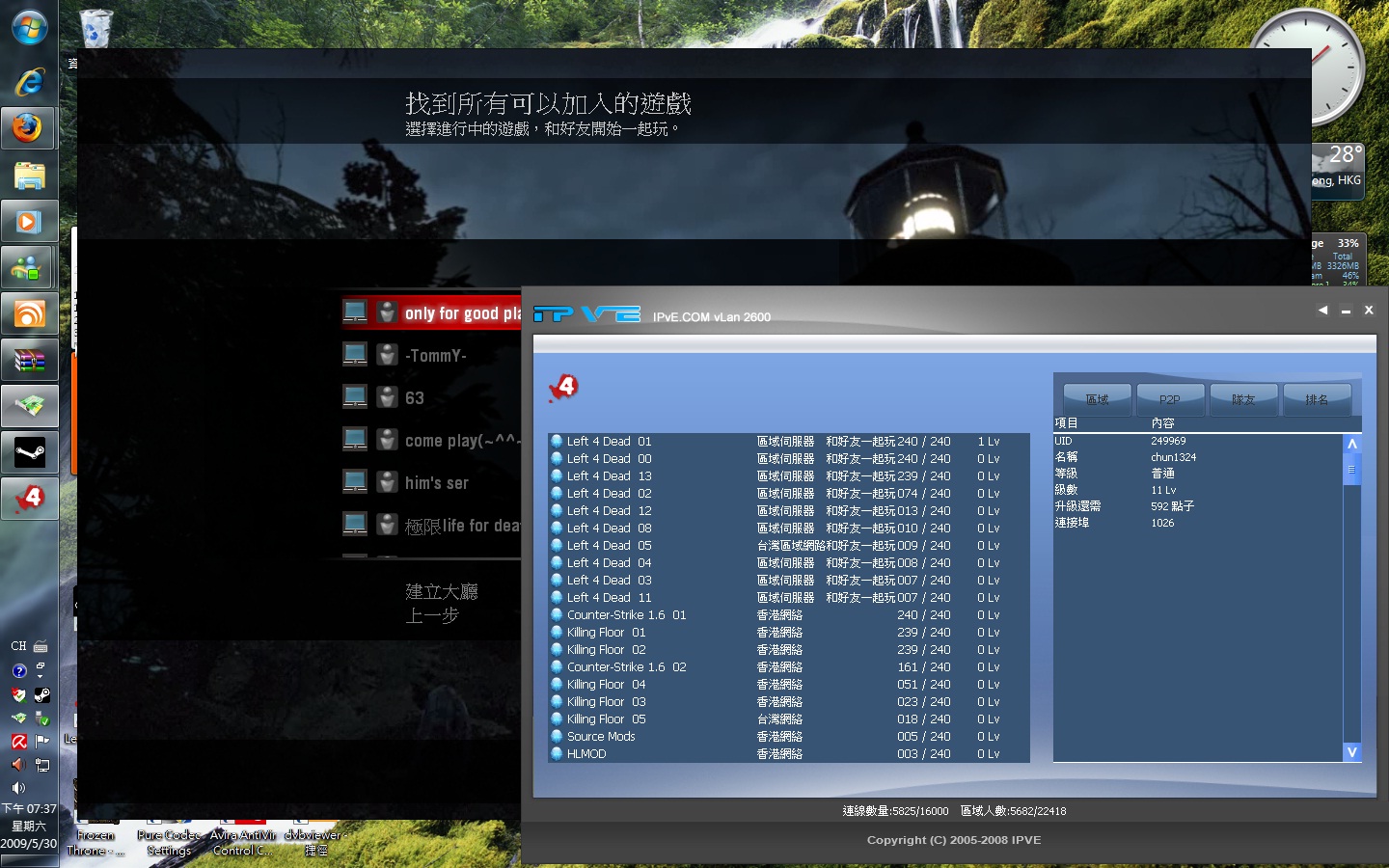Click the safely remove hardware tray icon
This screenshot has width=1389, height=868.
tap(41, 719)
